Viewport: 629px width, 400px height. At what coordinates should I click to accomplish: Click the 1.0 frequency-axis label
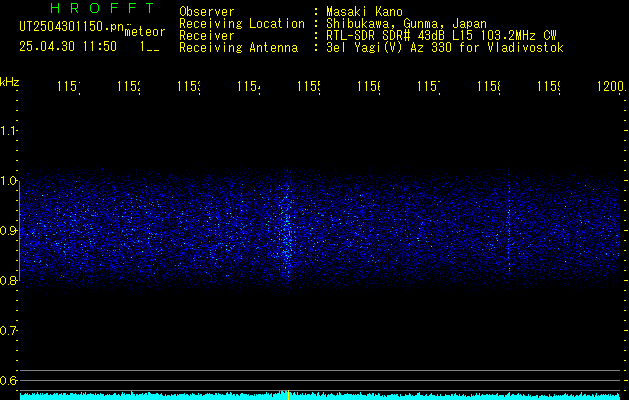8,181
